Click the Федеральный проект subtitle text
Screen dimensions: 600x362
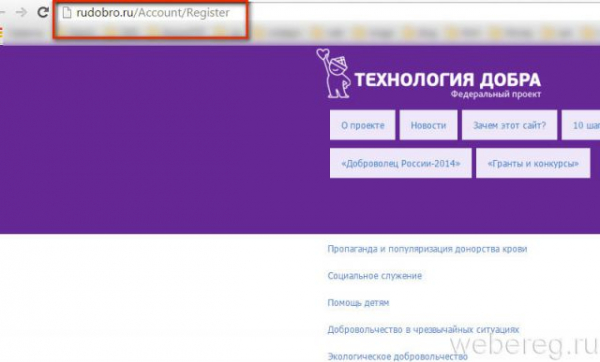pyautogui.click(x=496, y=94)
